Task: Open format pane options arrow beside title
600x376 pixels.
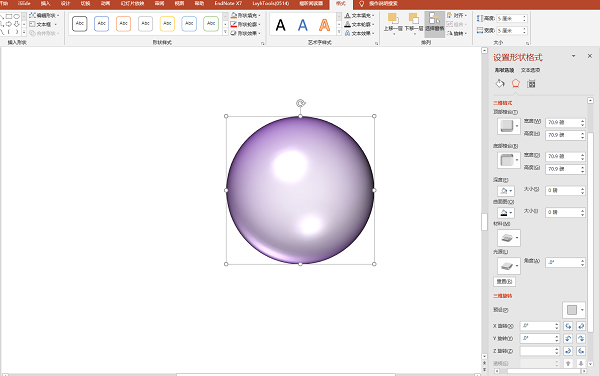Action: click(573, 56)
